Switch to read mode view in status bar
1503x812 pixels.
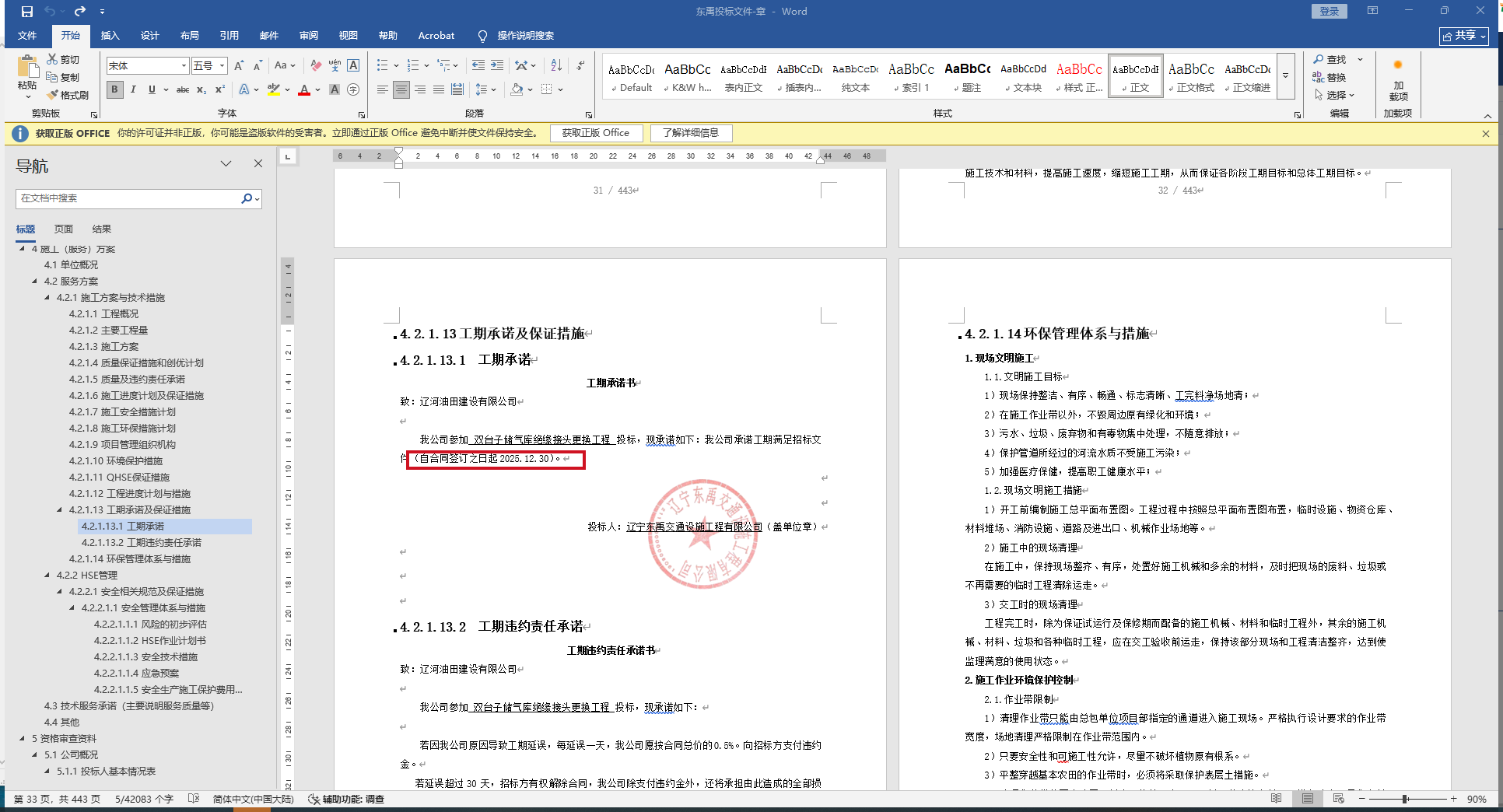[x=1276, y=799]
